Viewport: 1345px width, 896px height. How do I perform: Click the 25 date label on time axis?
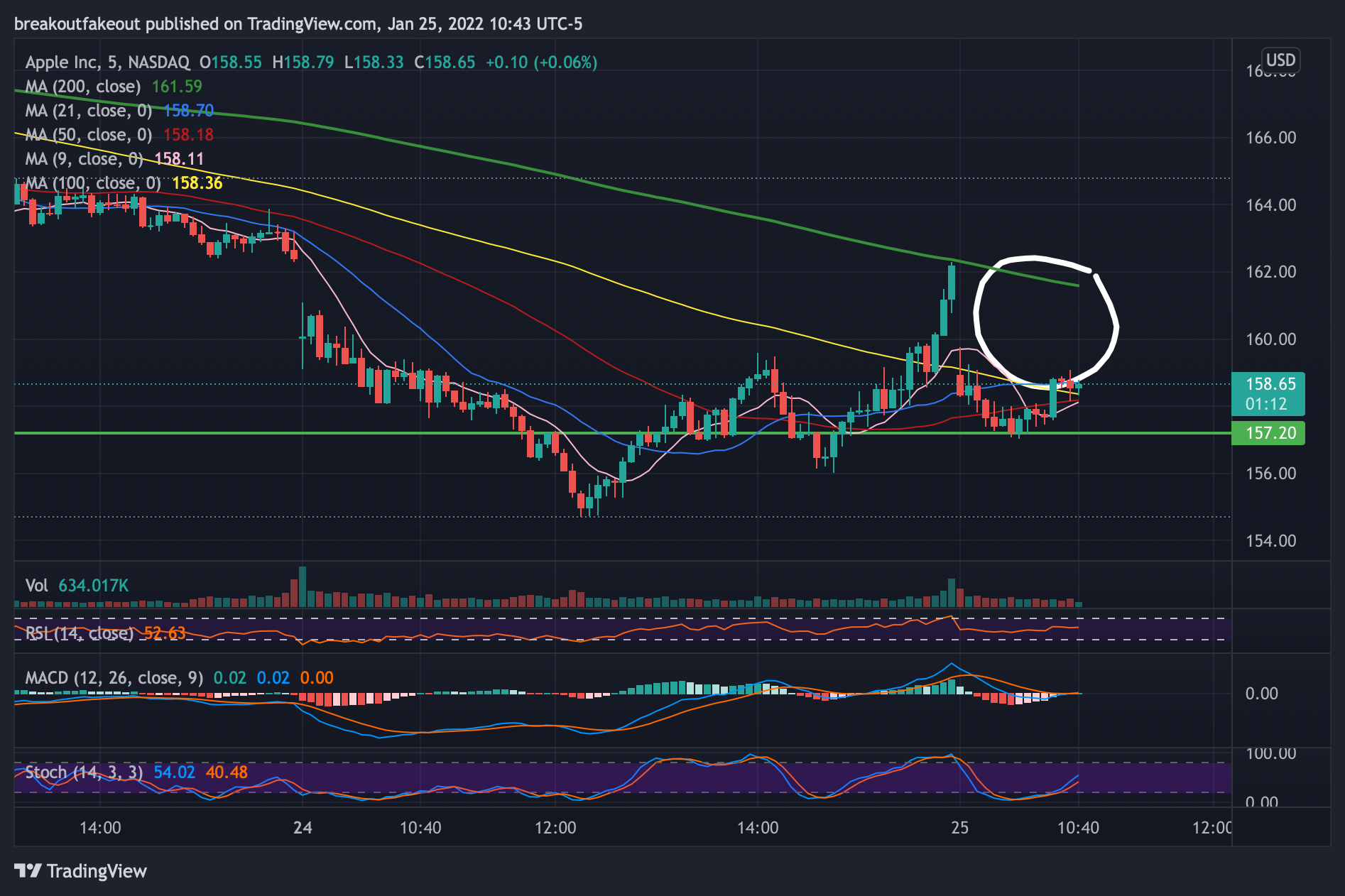(959, 828)
